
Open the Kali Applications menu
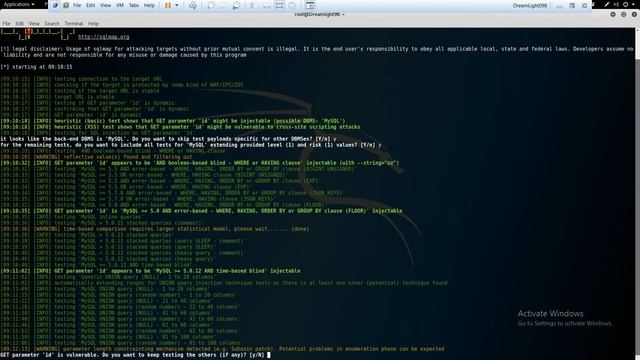click(x=19, y=4)
